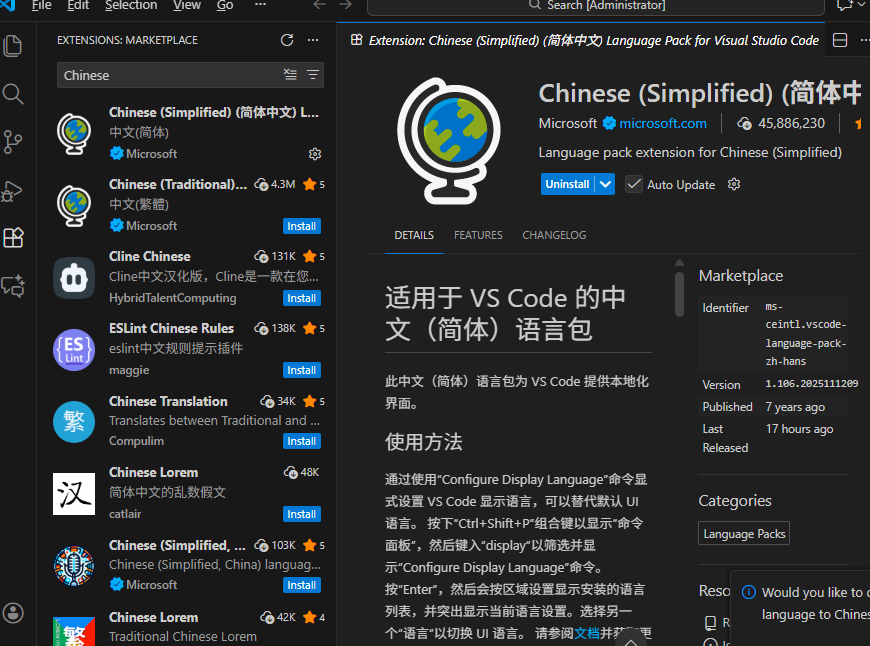Open the View menu
Viewport: 870px width, 646px height.
[x=187, y=5]
